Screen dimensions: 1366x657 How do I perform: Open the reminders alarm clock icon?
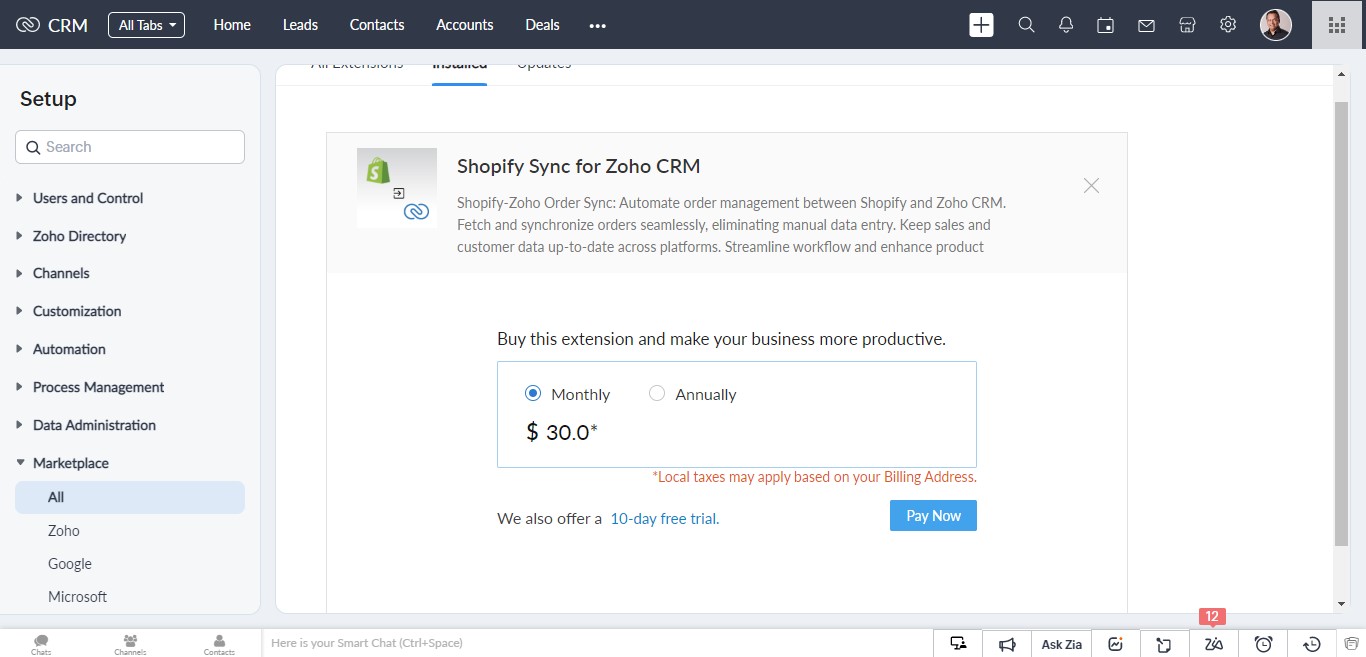coord(1264,644)
